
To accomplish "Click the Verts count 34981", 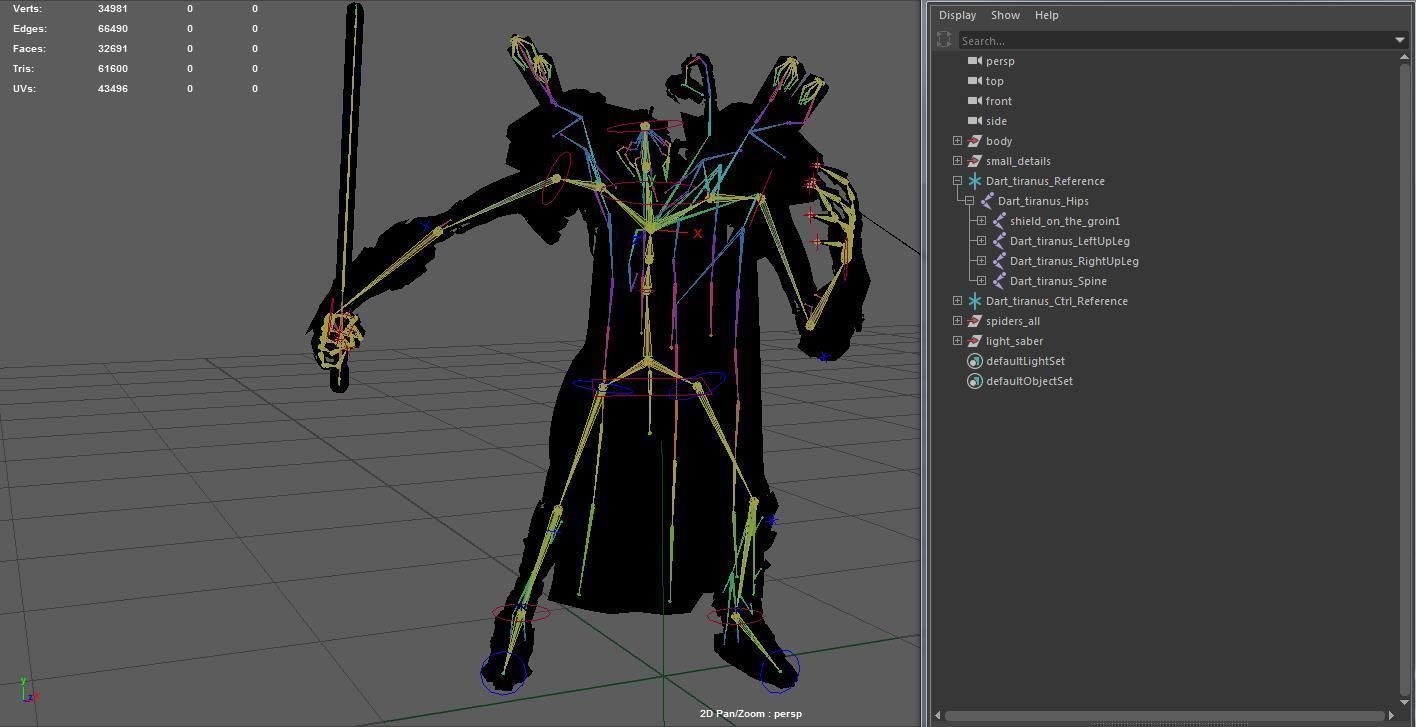I will tap(113, 8).
